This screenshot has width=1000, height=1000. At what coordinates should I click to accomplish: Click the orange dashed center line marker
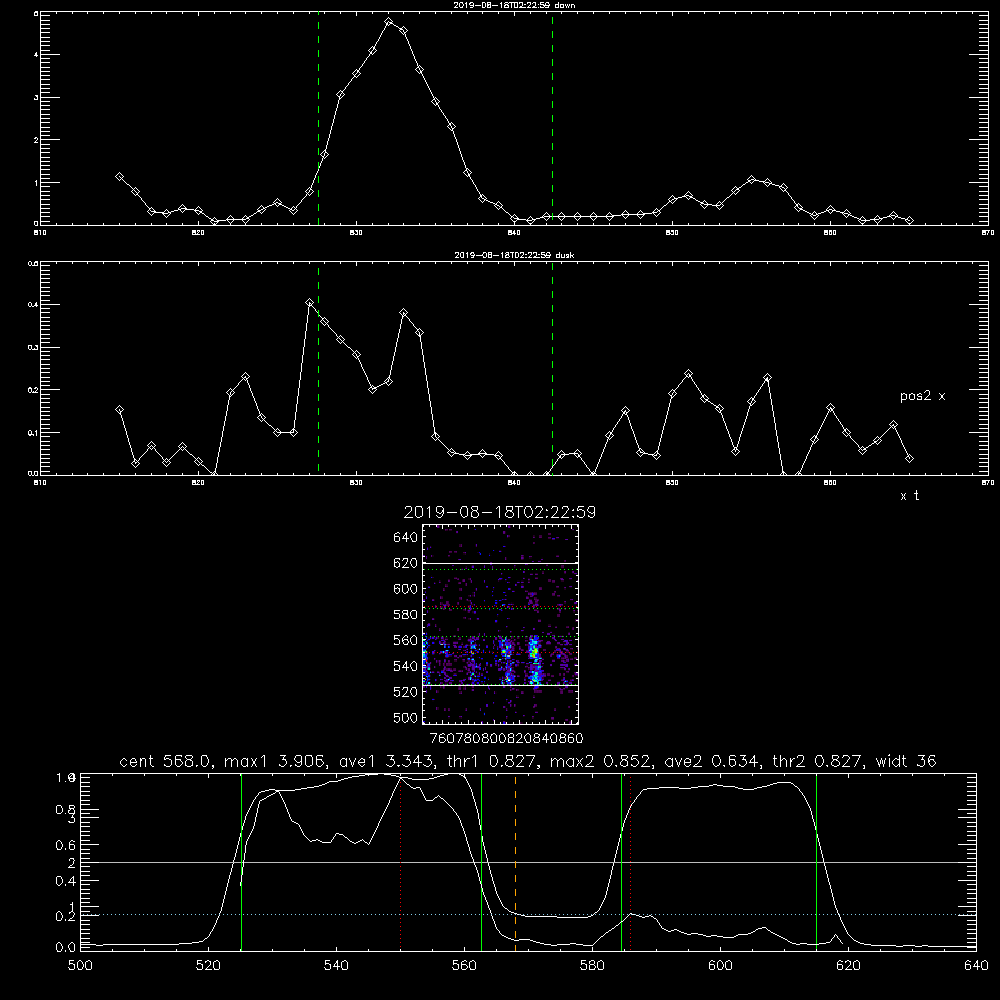[x=515, y=861]
